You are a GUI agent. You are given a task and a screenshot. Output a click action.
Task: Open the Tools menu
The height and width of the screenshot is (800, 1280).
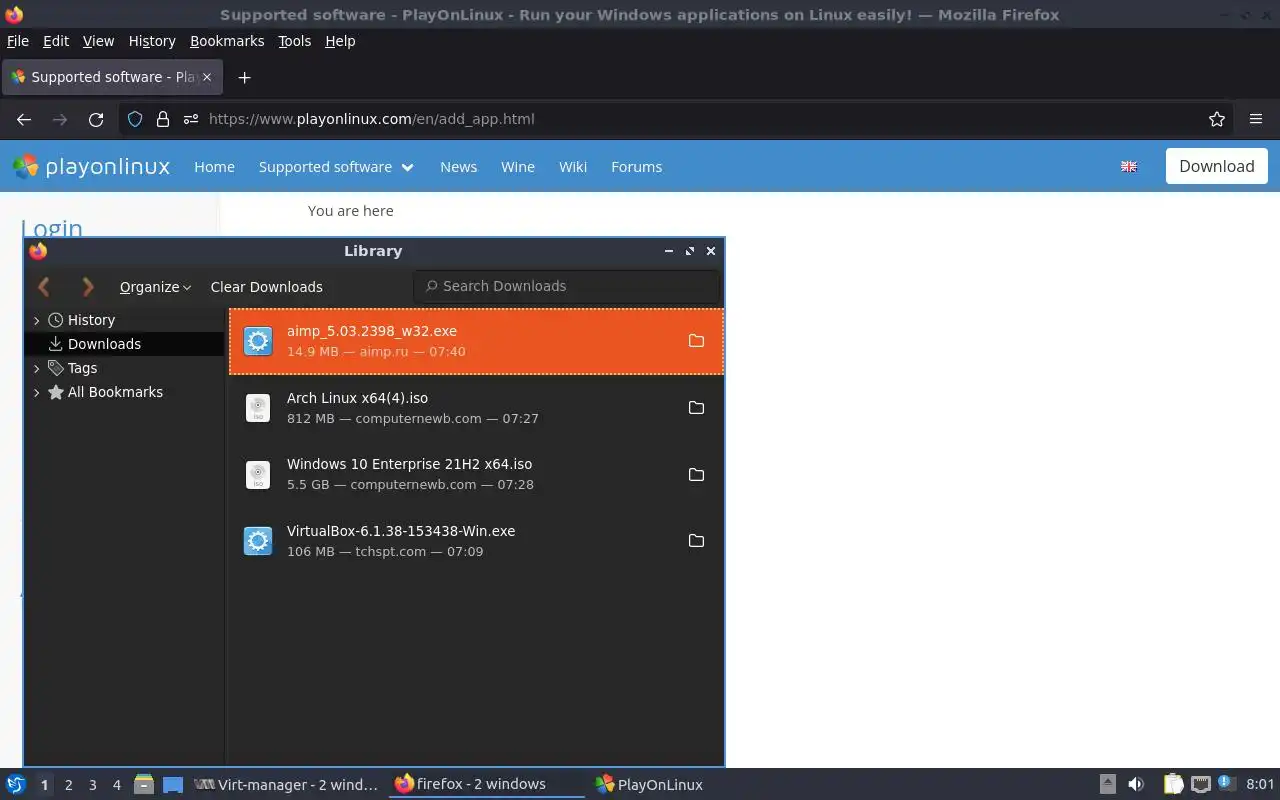point(294,41)
